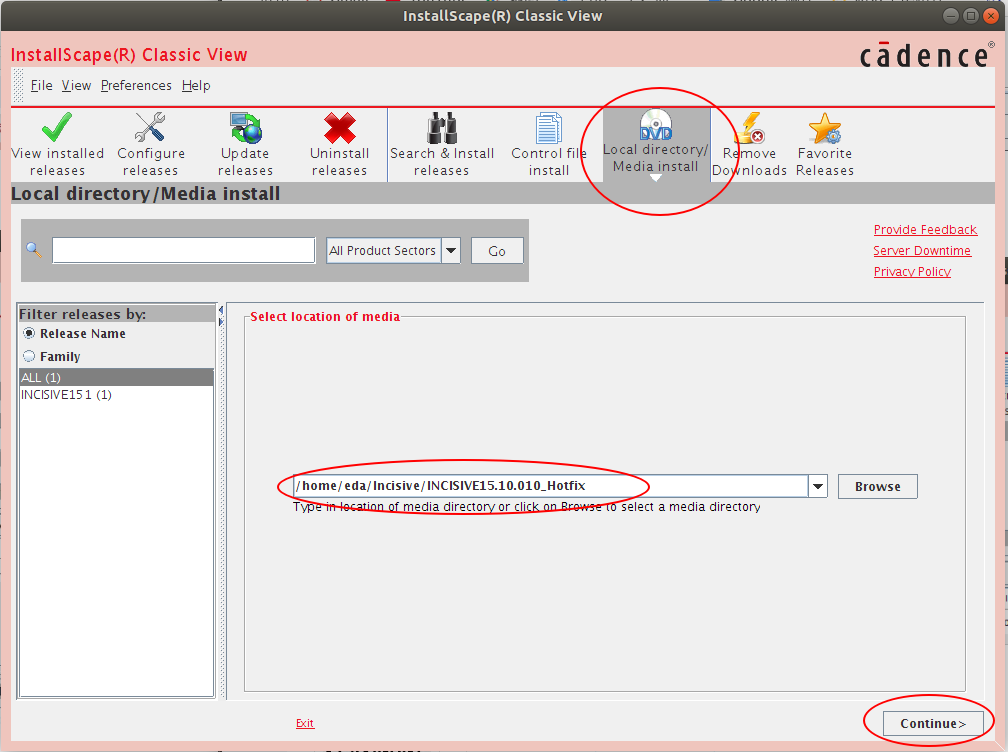Collapse the filter panel using splitter arrows
The height and width of the screenshot is (752, 1008).
click(220, 310)
